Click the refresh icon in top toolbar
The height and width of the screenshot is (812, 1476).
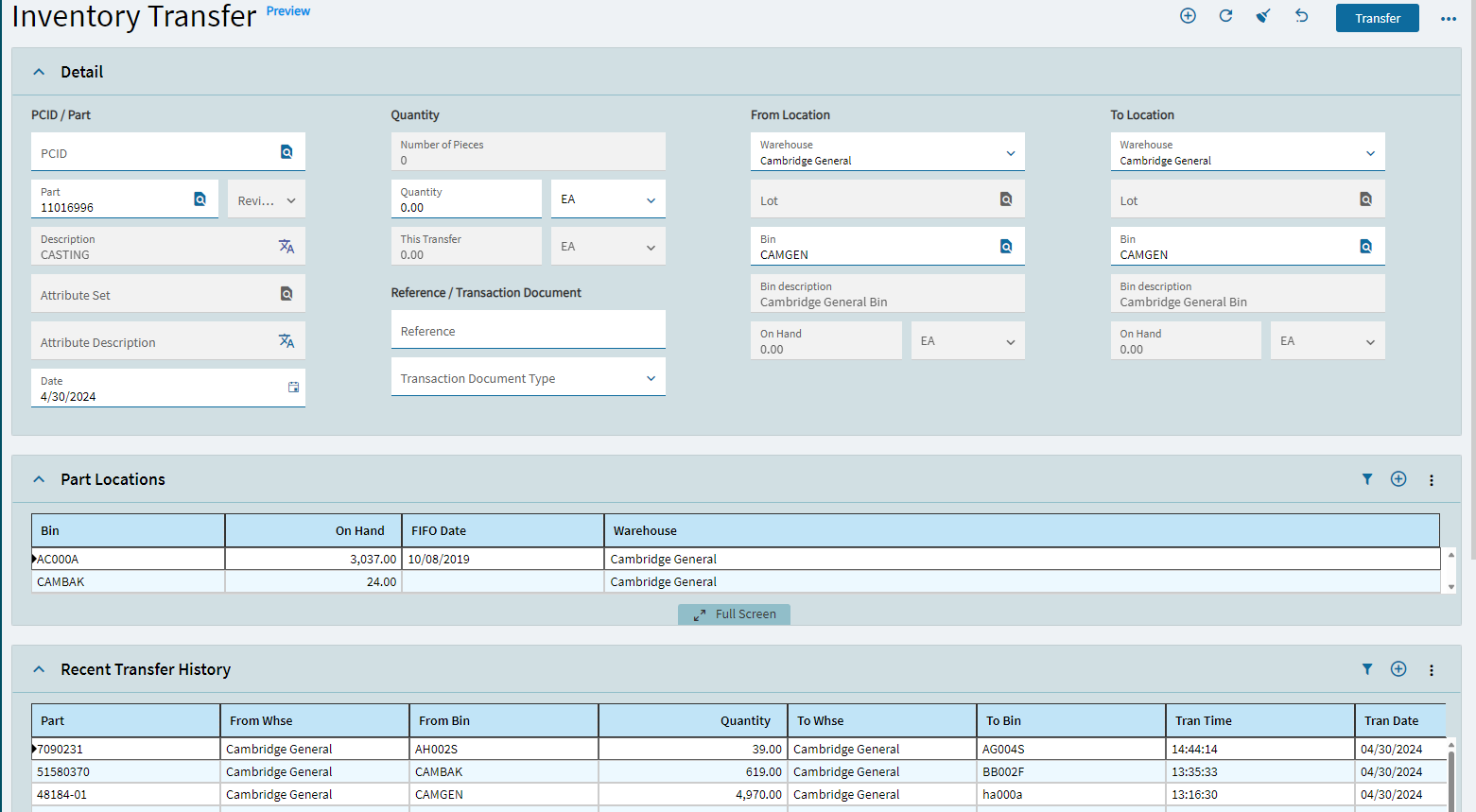[1225, 16]
